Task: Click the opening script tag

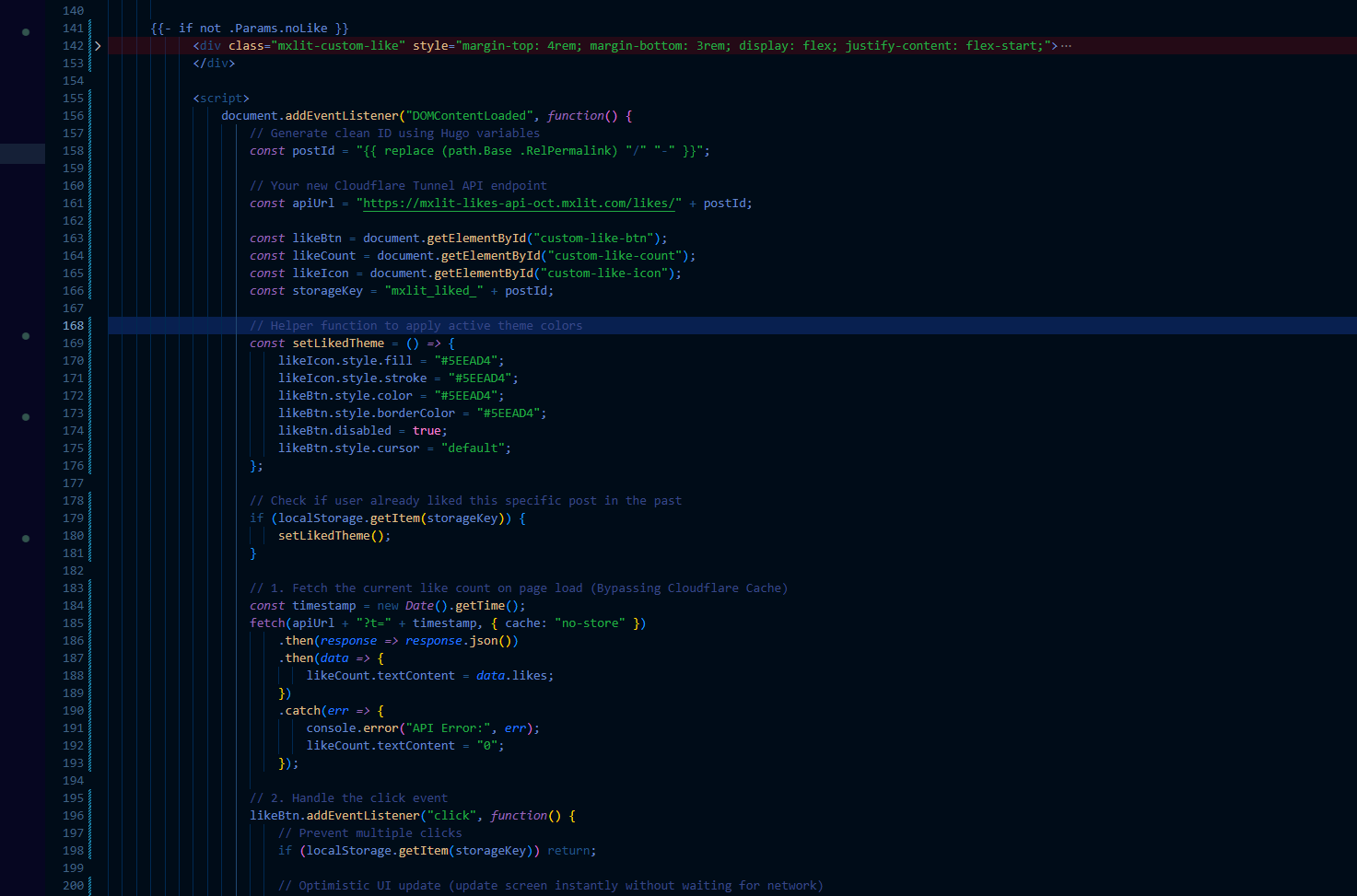Action: pyautogui.click(x=221, y=99)
